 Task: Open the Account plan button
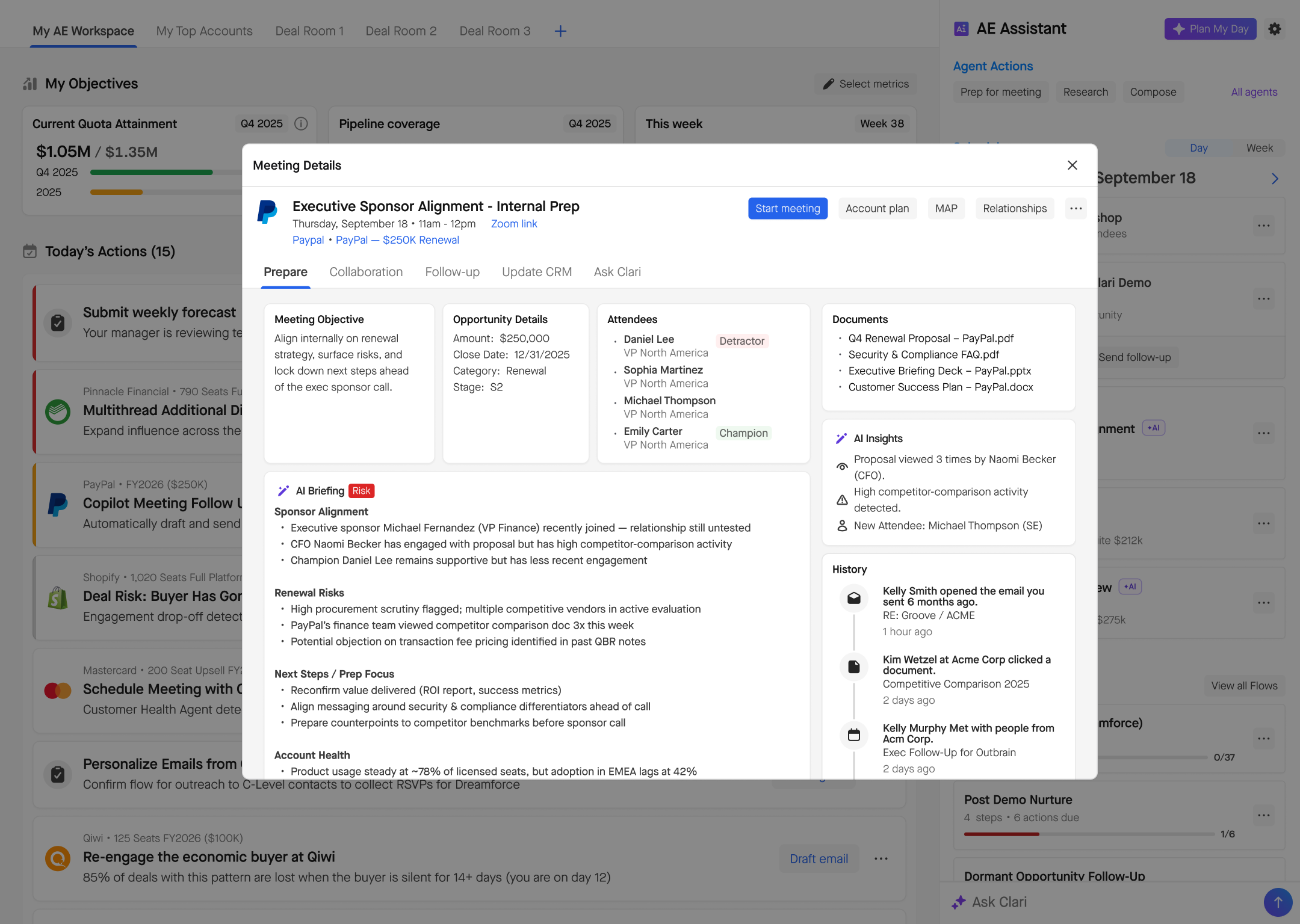[x=877, y=208]
